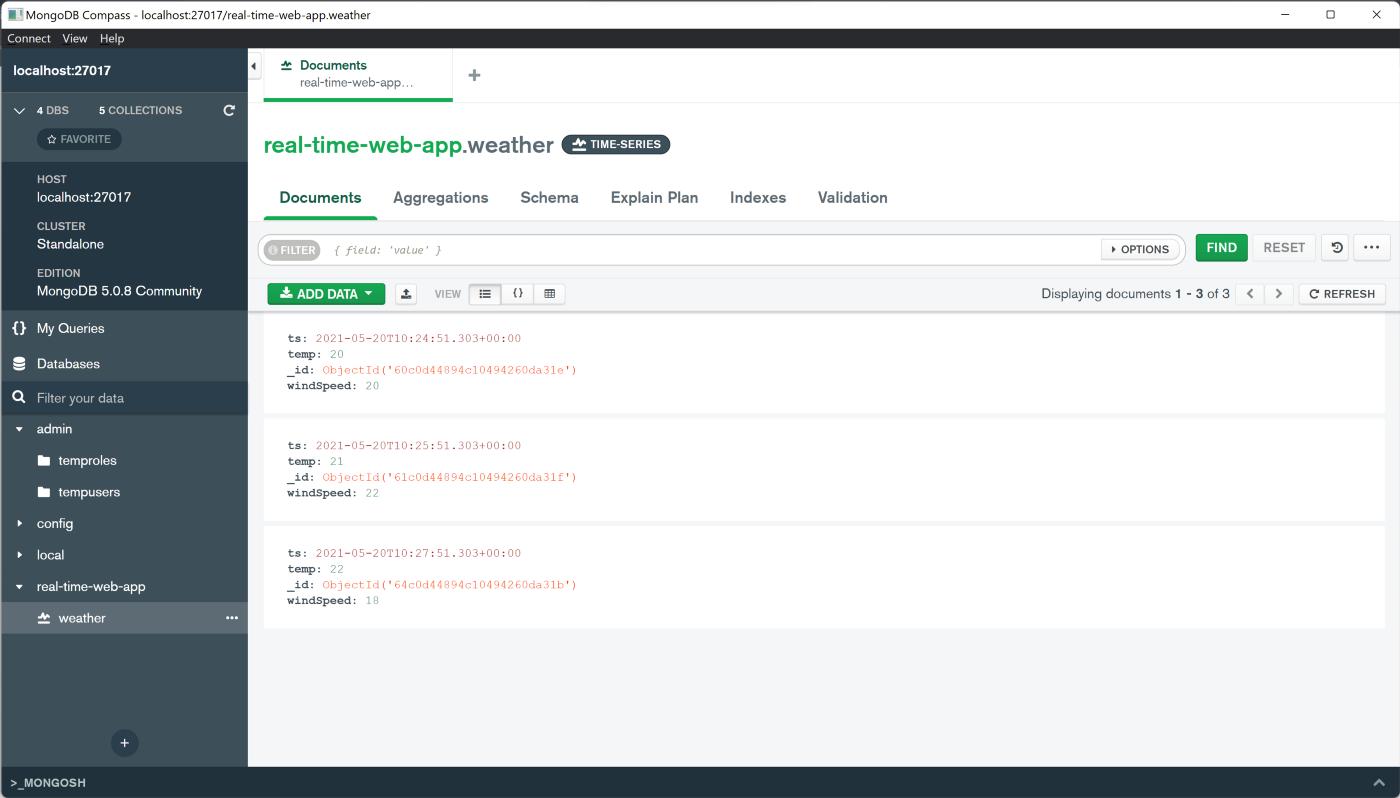Open the more options ellipsis menu
This screenshot has height=798, width=1400.
click(1371, 247)
